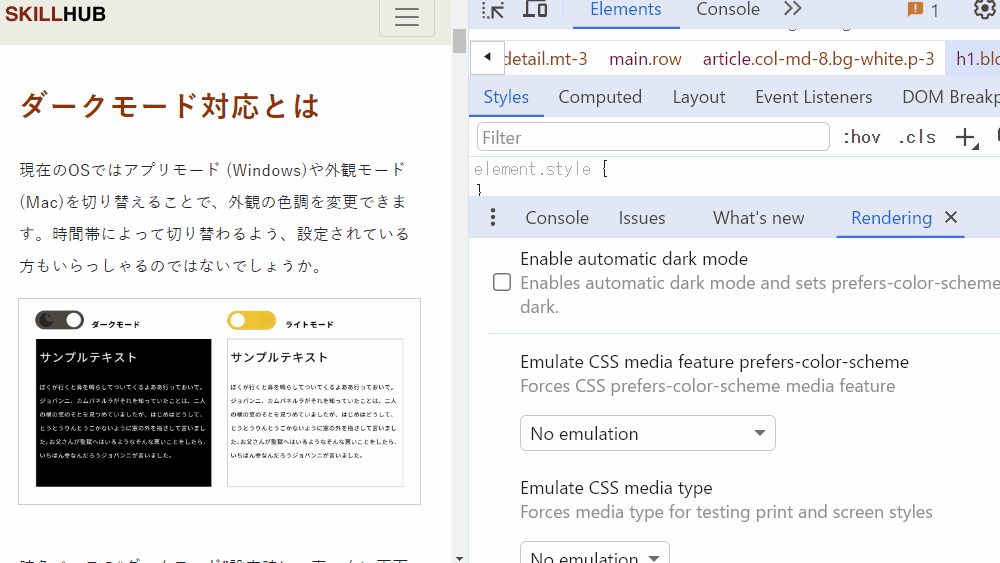Click the ダークモード対応とは heading

(170, 106)
